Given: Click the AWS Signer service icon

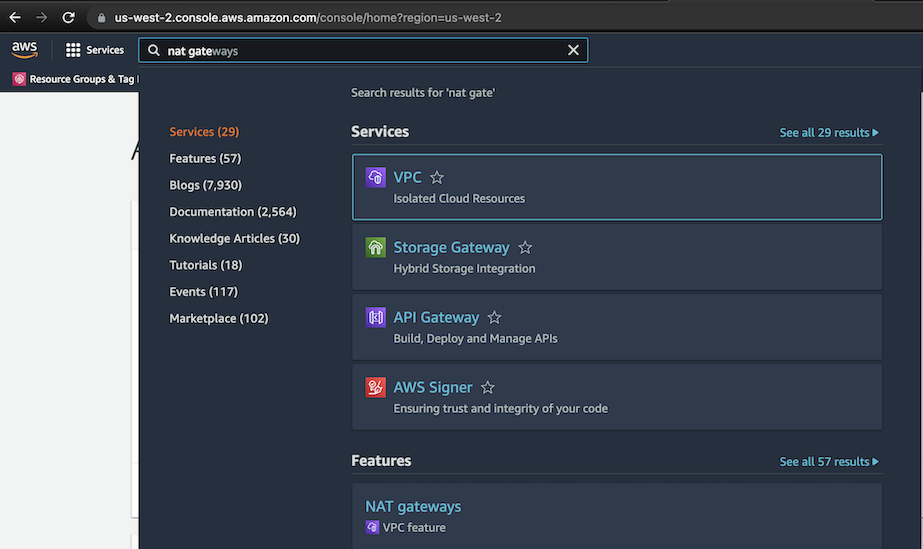Looking at the screenshot, I should (376, 388).
